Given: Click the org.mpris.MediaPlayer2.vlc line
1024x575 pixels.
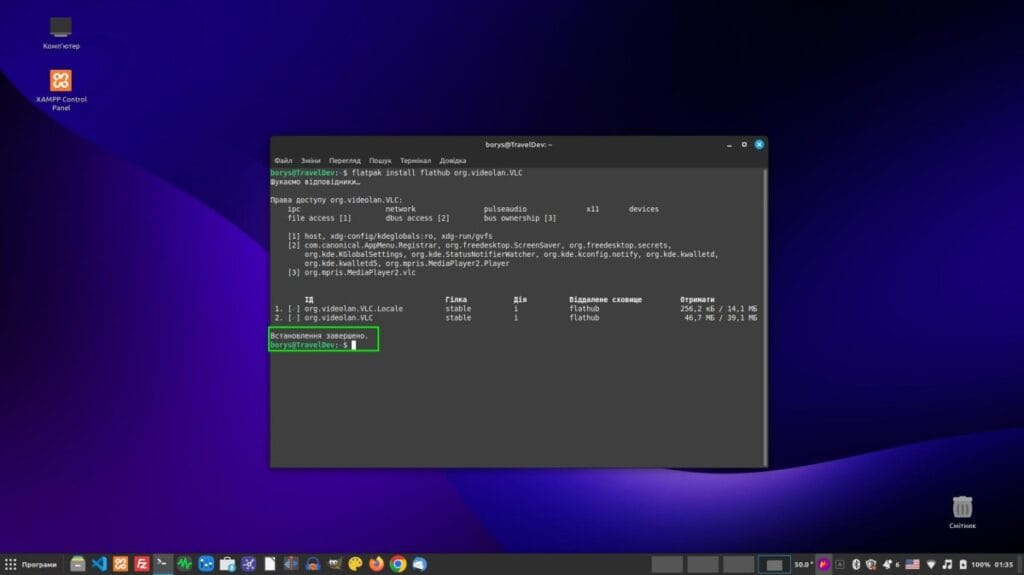Looking at the screenshot, I should tap(360, 272).
